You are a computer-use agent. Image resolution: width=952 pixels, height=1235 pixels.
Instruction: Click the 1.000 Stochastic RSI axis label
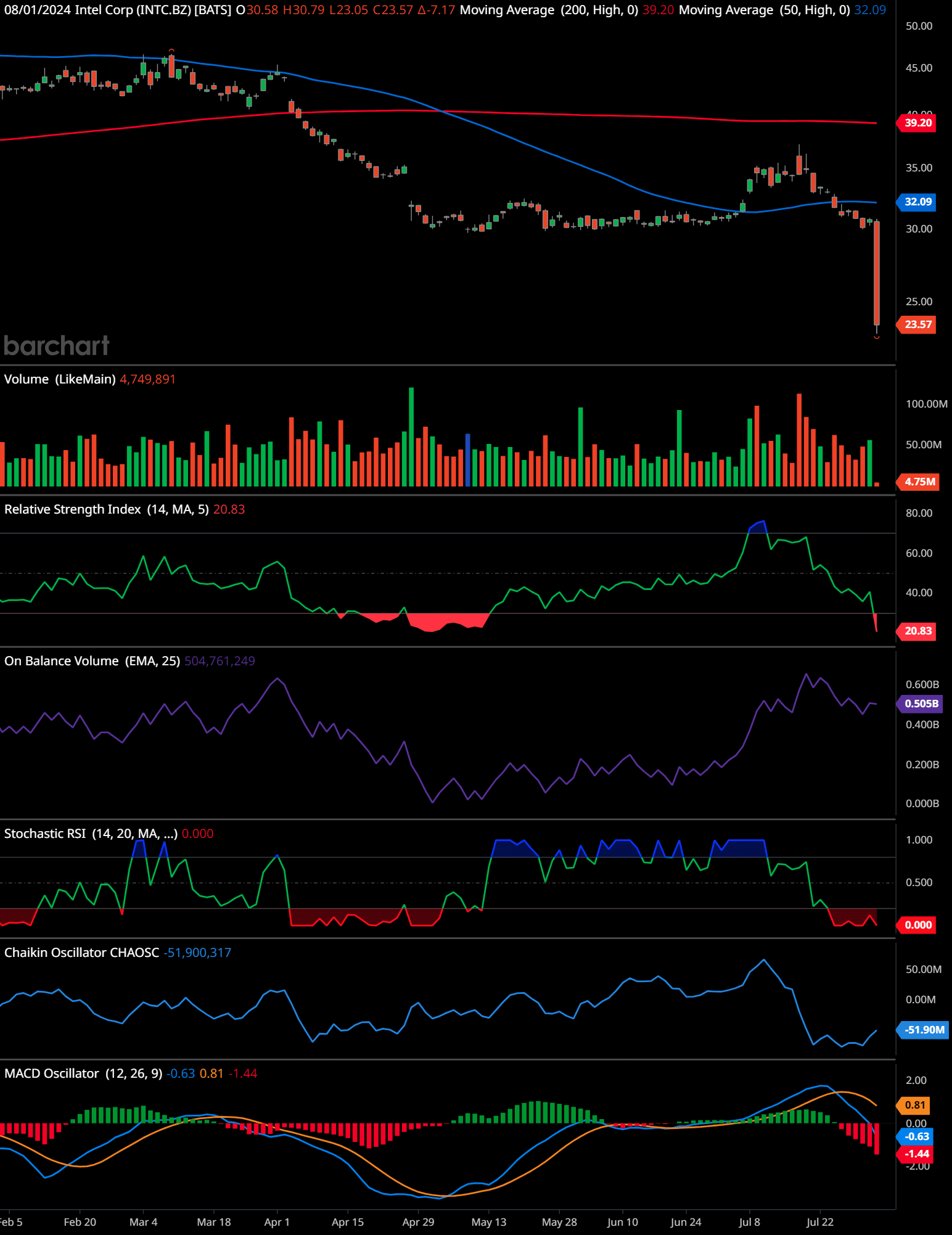pyautogui.click(x=919, y=840)
